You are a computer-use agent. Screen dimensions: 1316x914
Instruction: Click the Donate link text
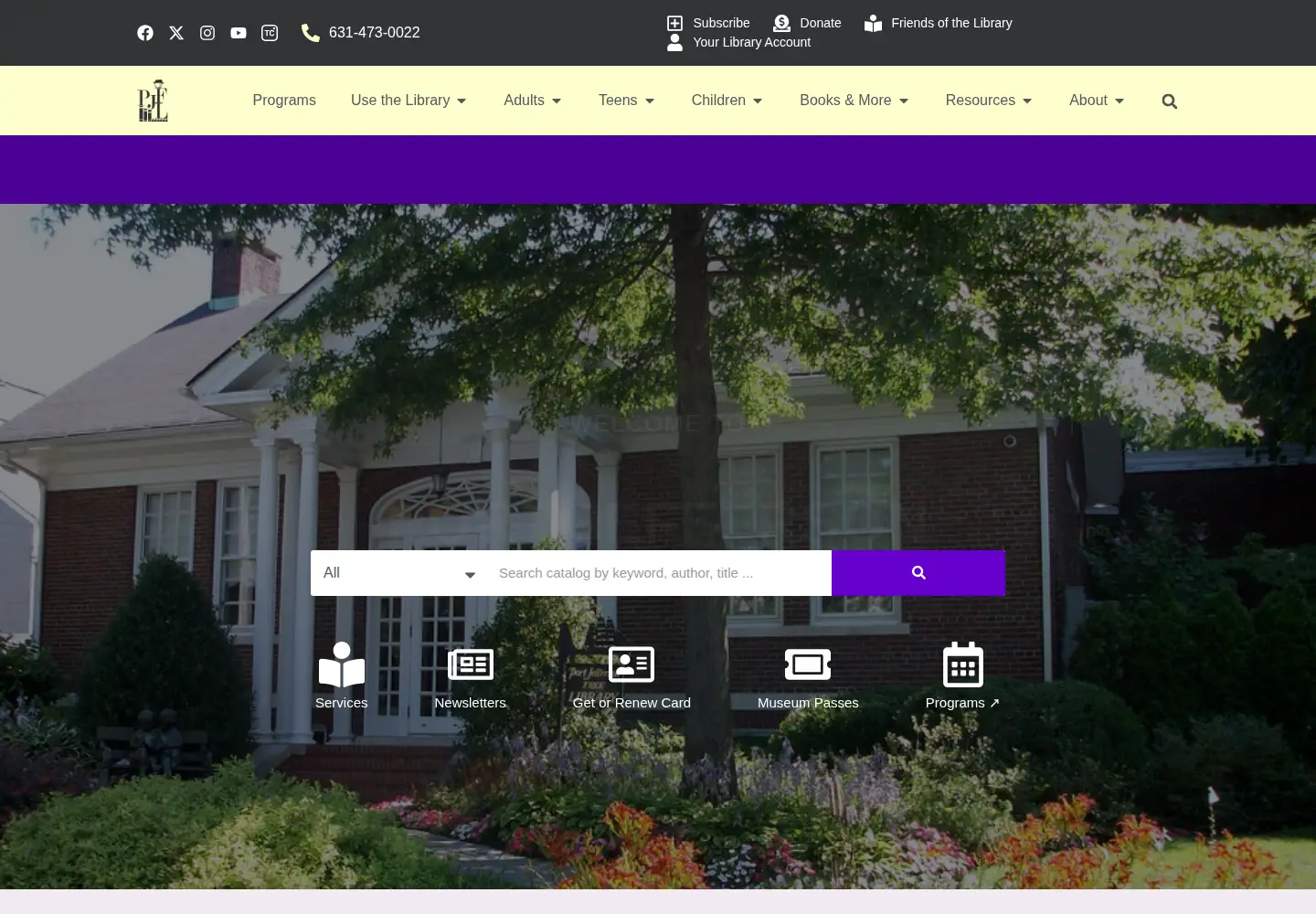[x=821, y=23]
